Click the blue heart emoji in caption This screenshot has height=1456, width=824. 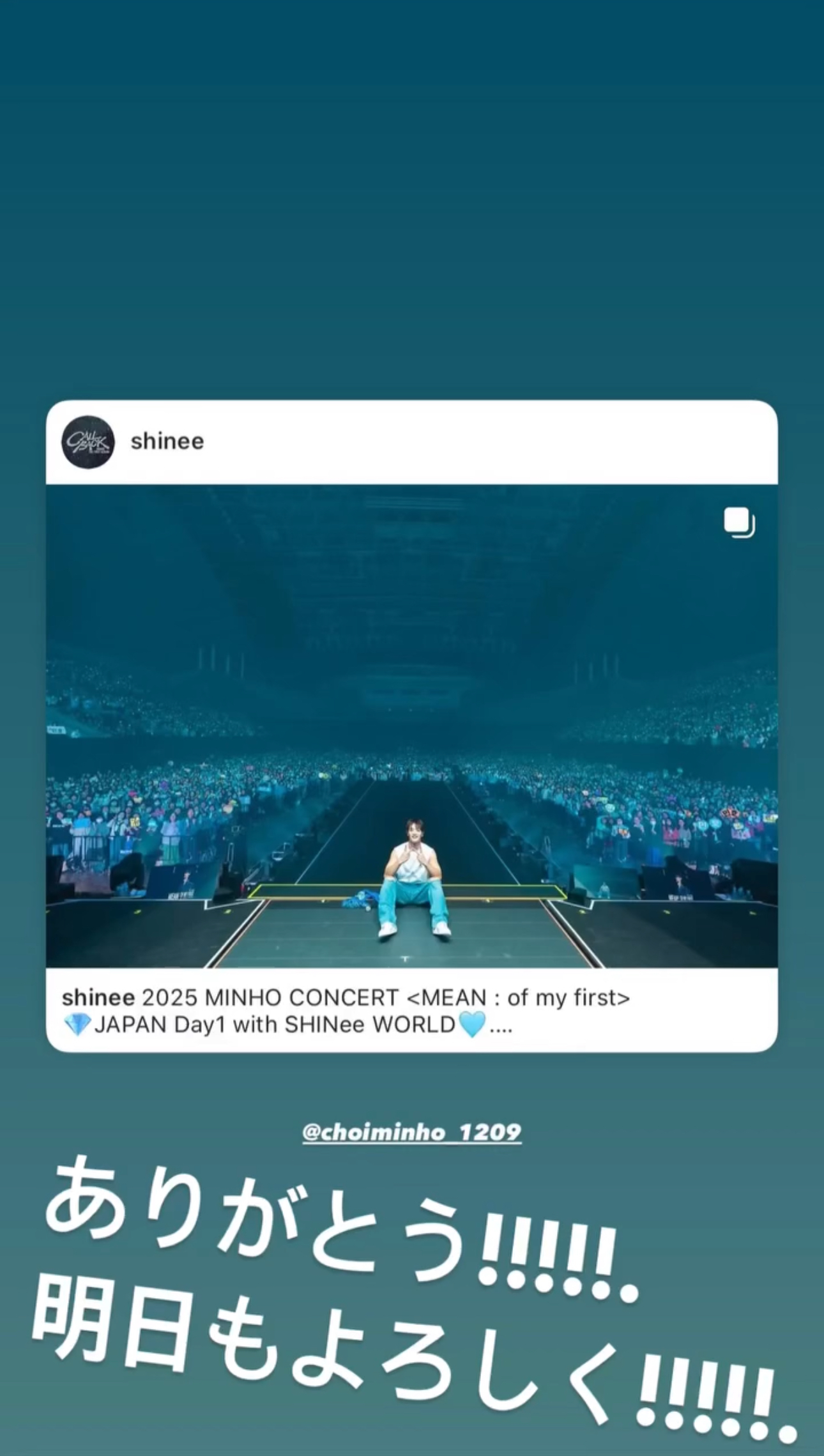click(x=472, y=1025)
